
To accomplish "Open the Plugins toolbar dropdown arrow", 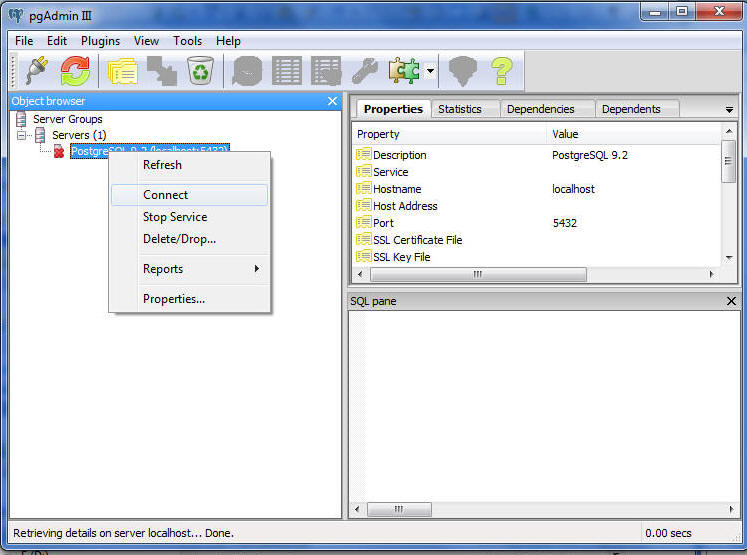I will (430, 71).
